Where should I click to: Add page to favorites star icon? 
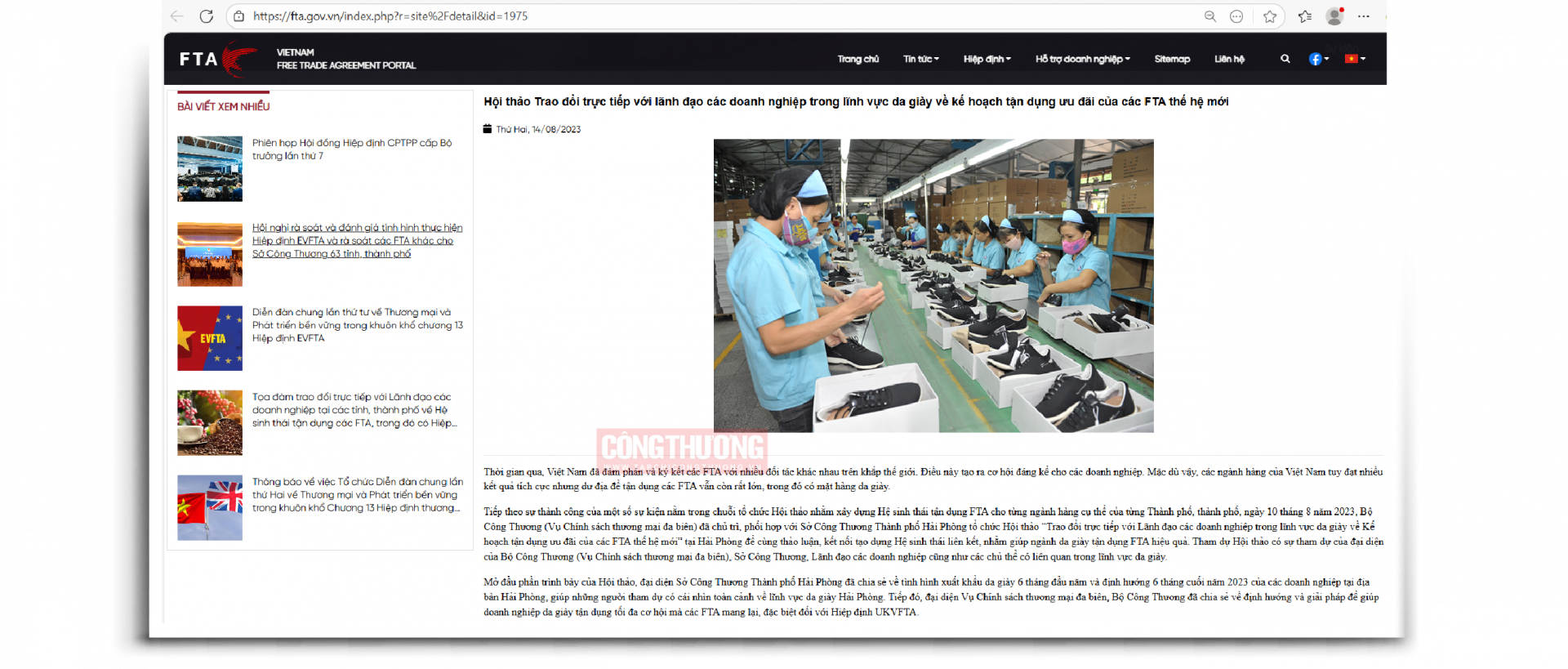click(x=1270, y=16)
